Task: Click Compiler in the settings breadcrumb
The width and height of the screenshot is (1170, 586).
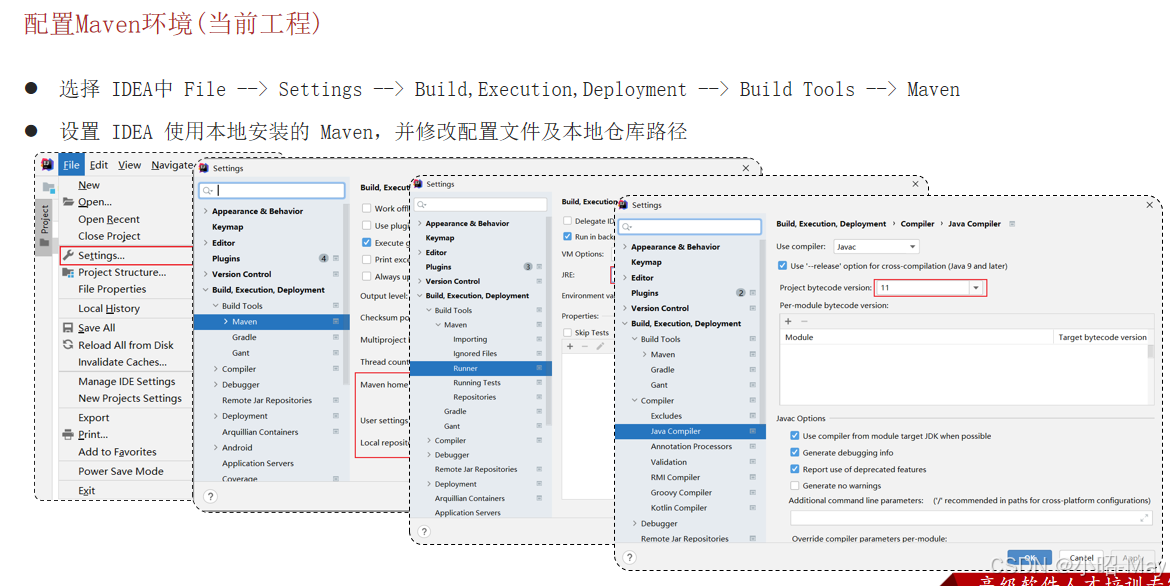Action: click(917, 224)
